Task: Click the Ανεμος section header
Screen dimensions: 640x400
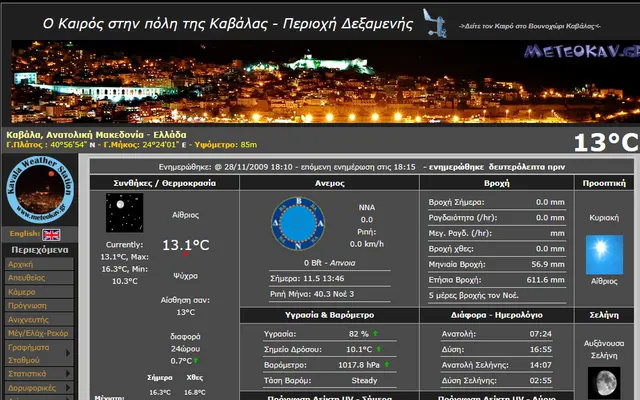Action: (329, 183)
